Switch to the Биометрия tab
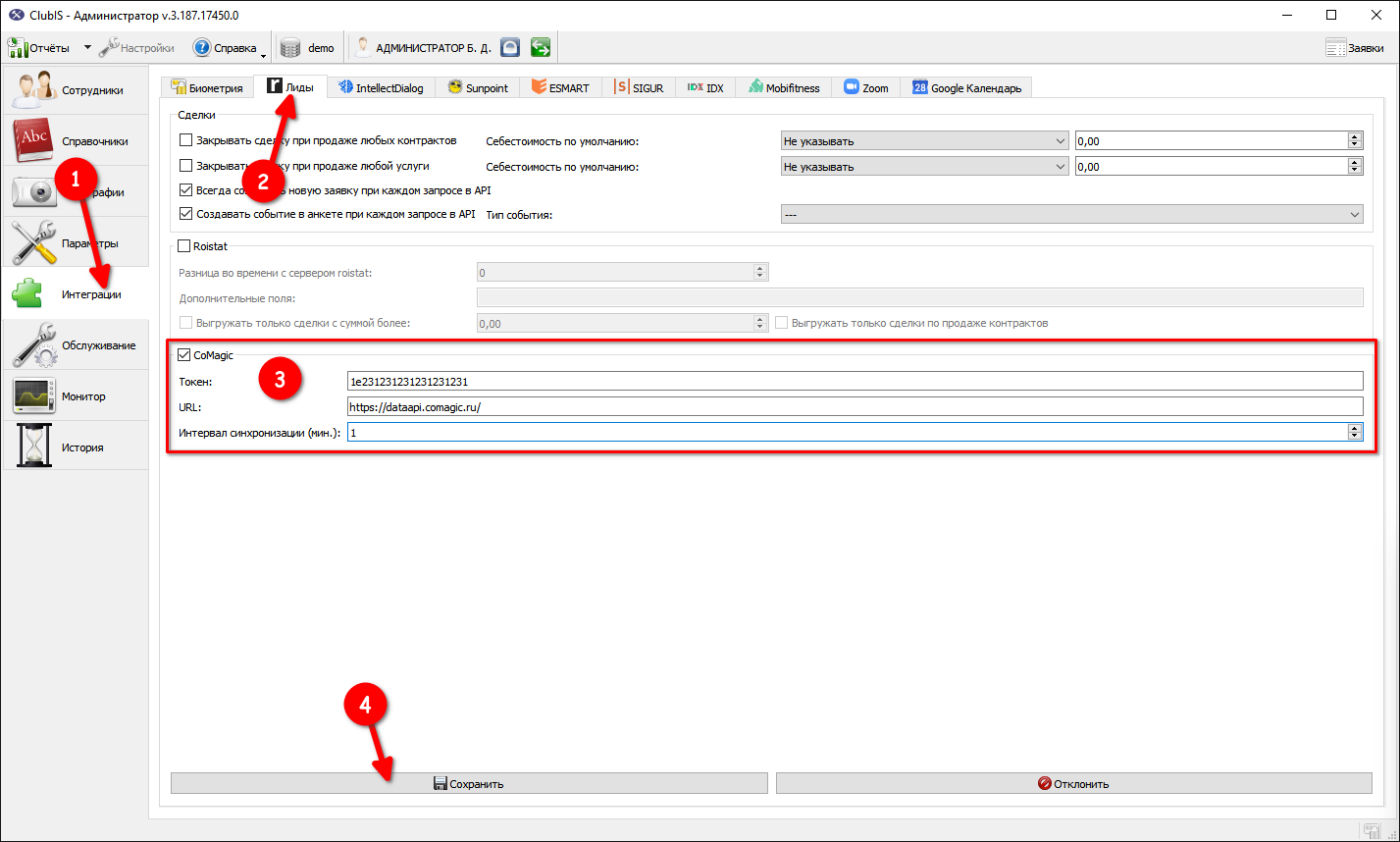 [x=207, y=87]
